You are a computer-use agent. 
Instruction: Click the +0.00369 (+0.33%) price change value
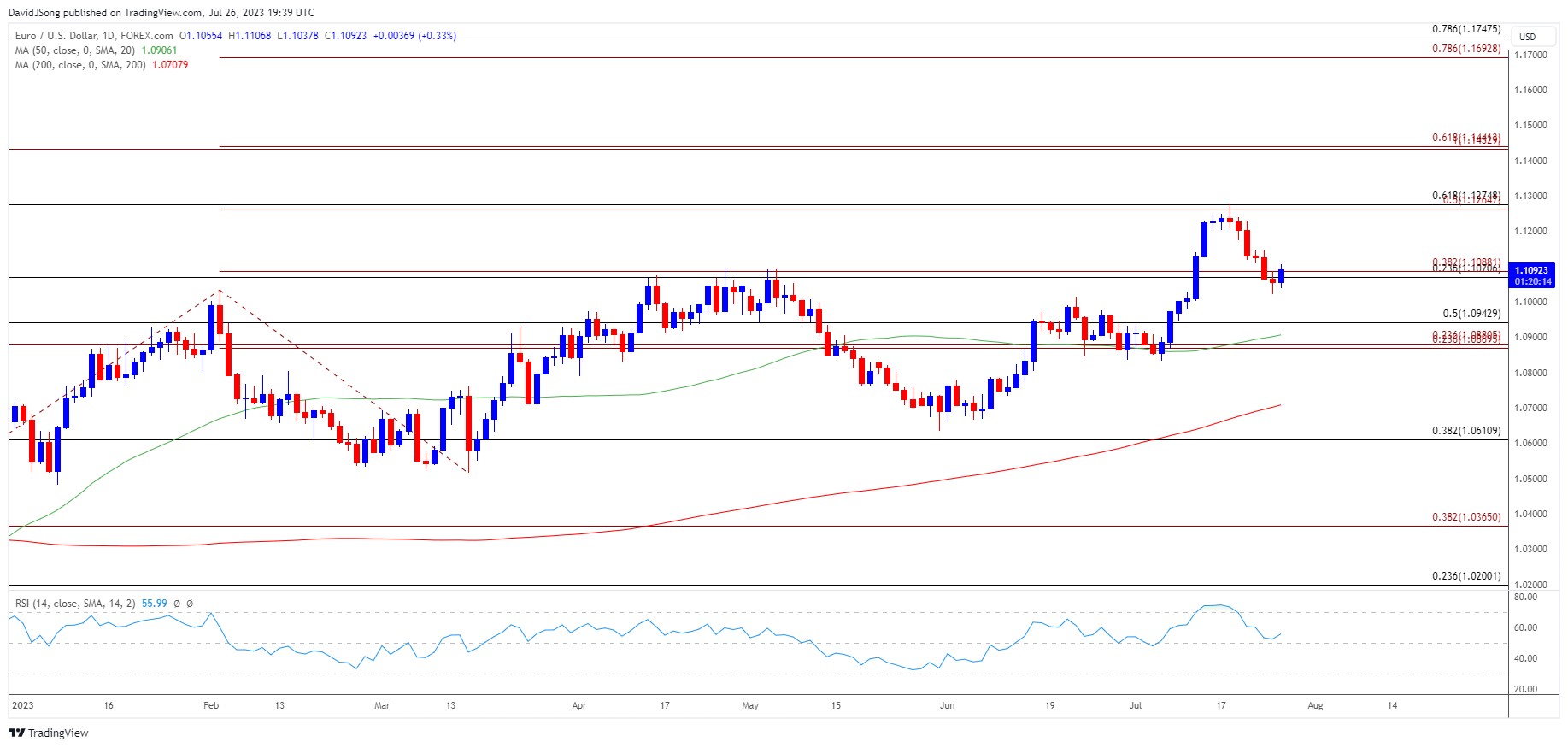pos(414,36)
